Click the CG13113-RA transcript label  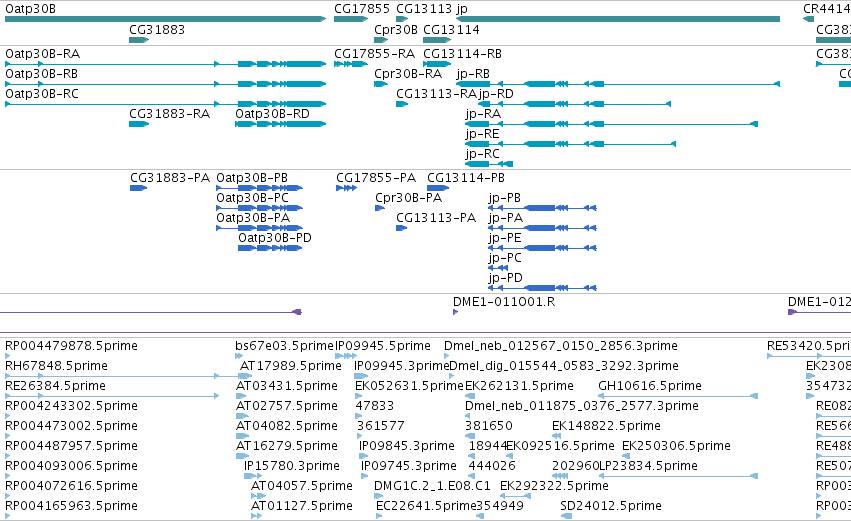click(x=436, y=94)
